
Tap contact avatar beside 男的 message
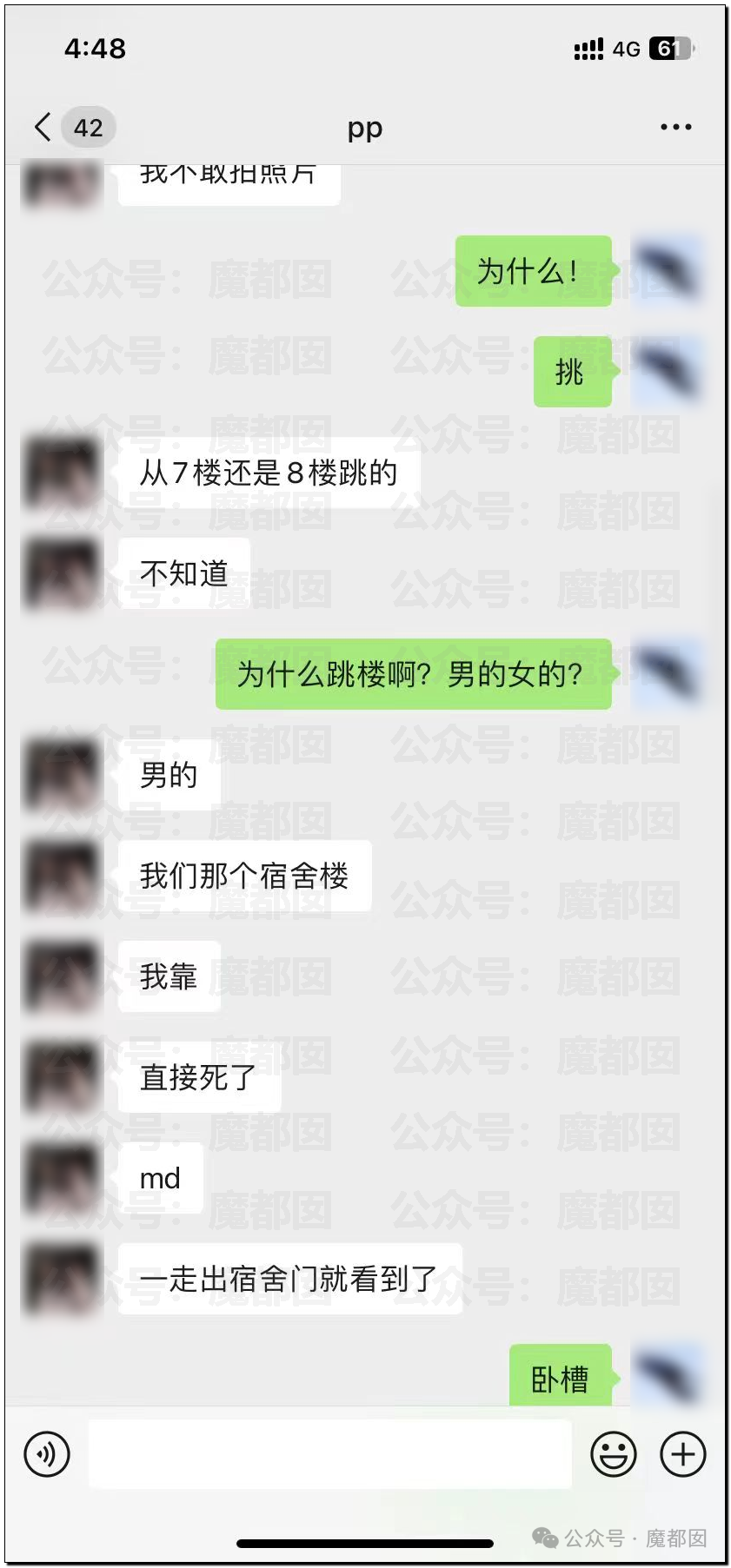coord(62,775)
